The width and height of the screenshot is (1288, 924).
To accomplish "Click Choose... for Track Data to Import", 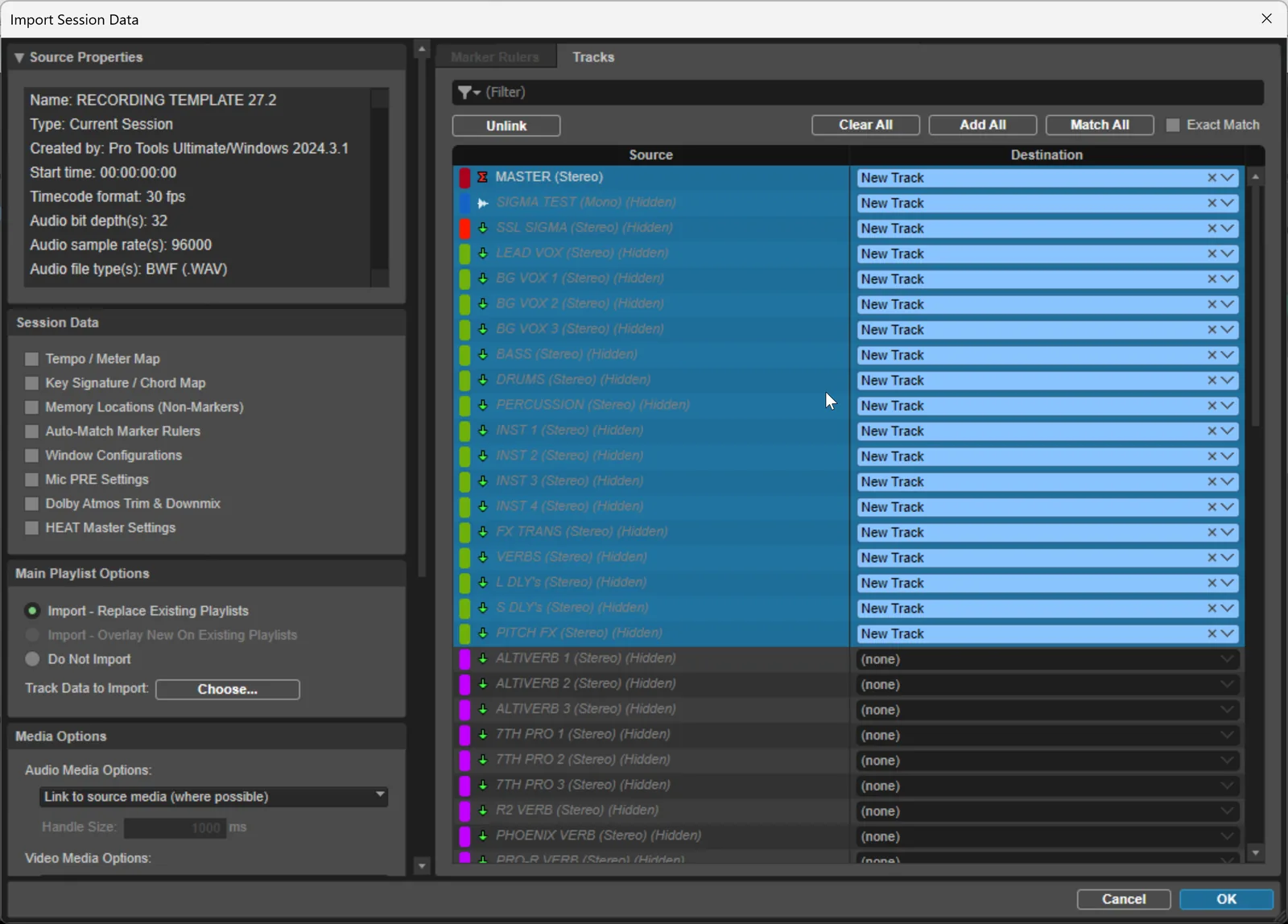I will pos(228,690).
